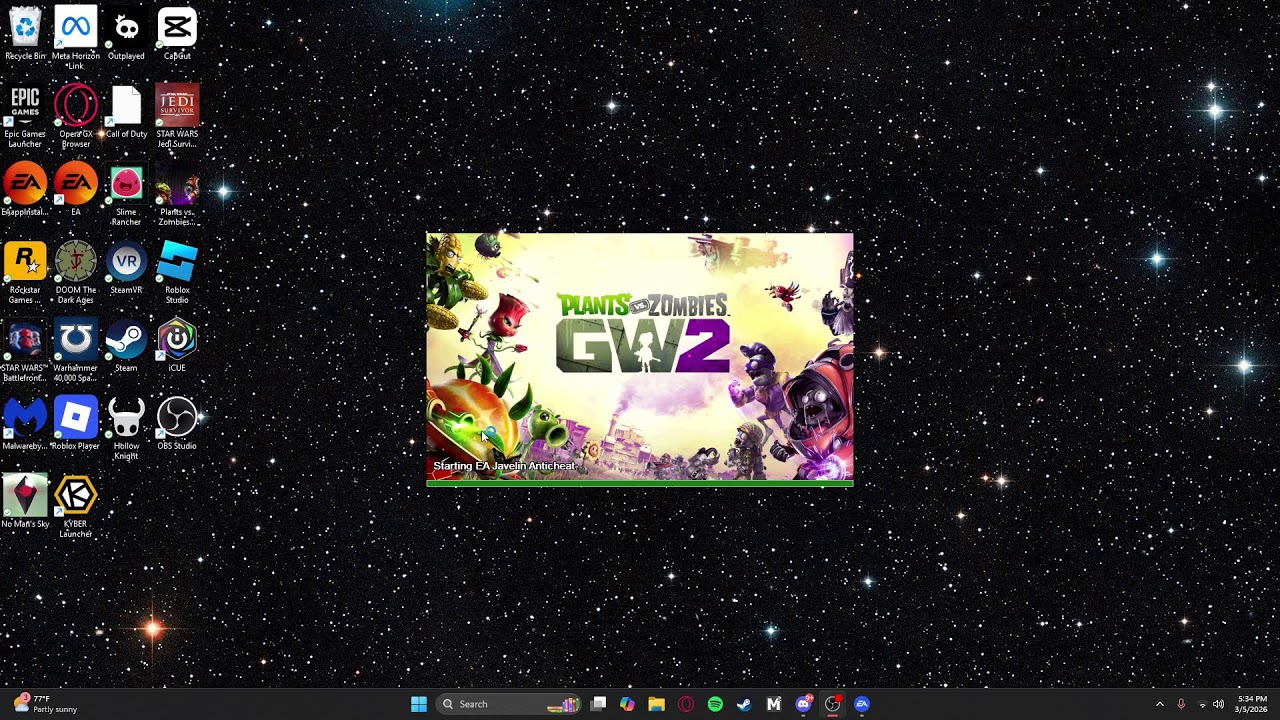Select the SteamVR desktop icon
The width and height of the screenshot is (1280, 720).
coord(126,268)
